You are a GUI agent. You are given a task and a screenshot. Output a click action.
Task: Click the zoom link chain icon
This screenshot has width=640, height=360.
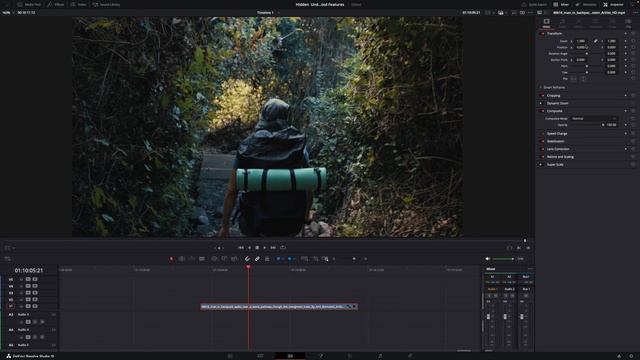click(x=596, y=41)
